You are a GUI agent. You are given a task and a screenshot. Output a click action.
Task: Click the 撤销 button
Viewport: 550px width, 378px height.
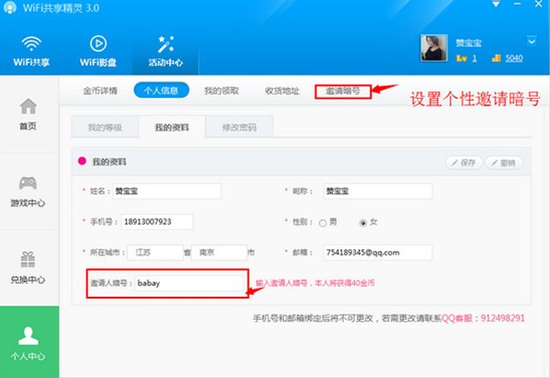(504, 163)
